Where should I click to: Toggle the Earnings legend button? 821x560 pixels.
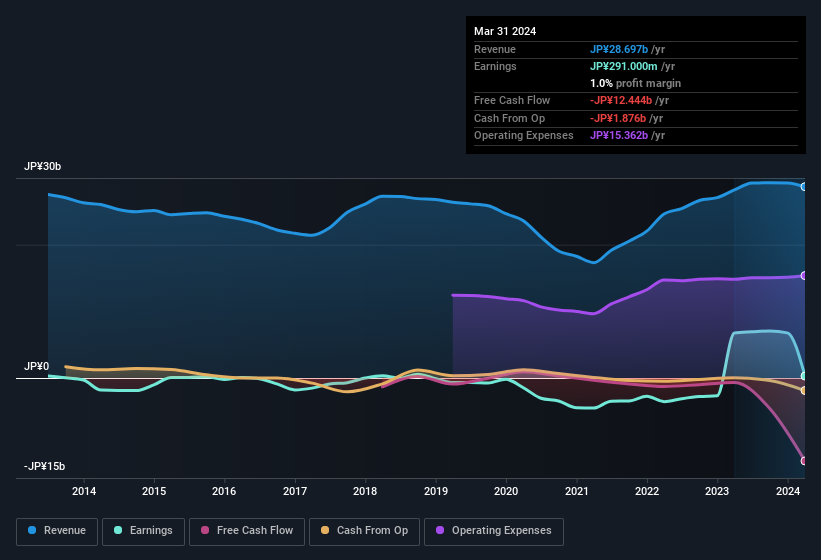[143, 531]
